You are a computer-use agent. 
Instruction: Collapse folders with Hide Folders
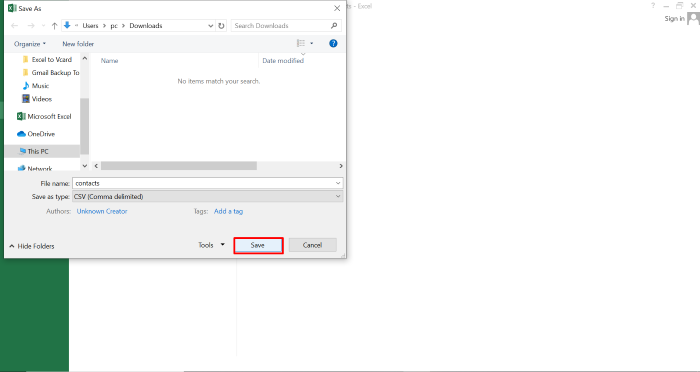32,246
